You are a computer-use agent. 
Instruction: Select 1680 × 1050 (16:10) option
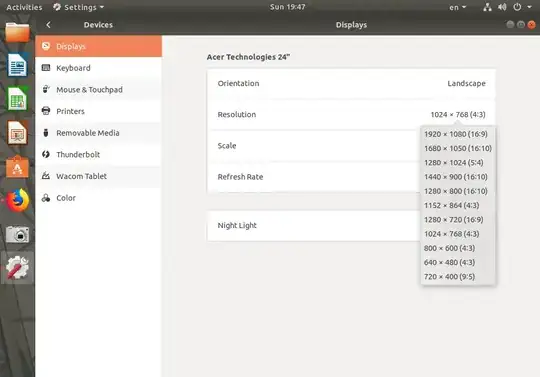[458, 148]
